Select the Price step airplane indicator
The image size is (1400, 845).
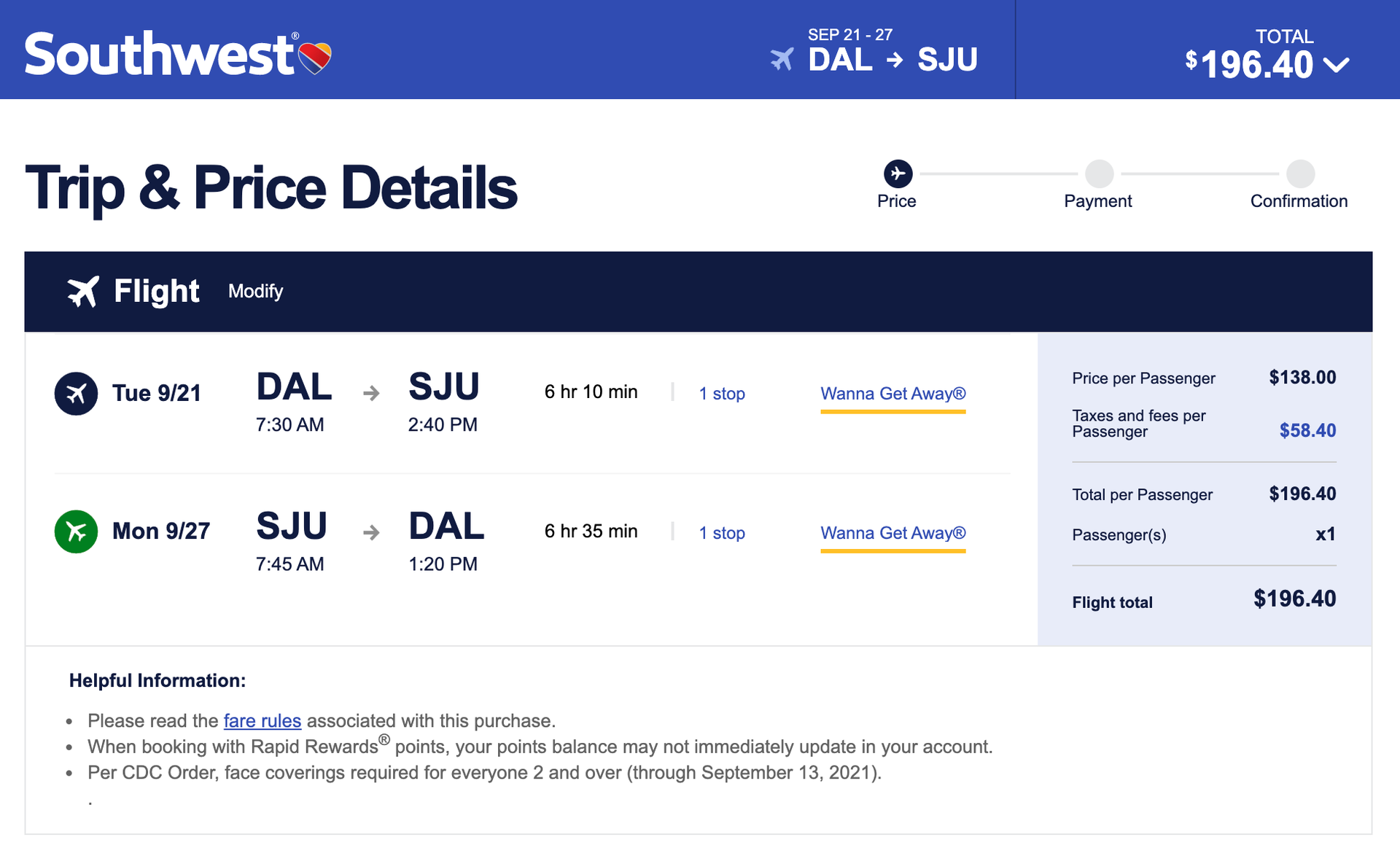point(898,174)
